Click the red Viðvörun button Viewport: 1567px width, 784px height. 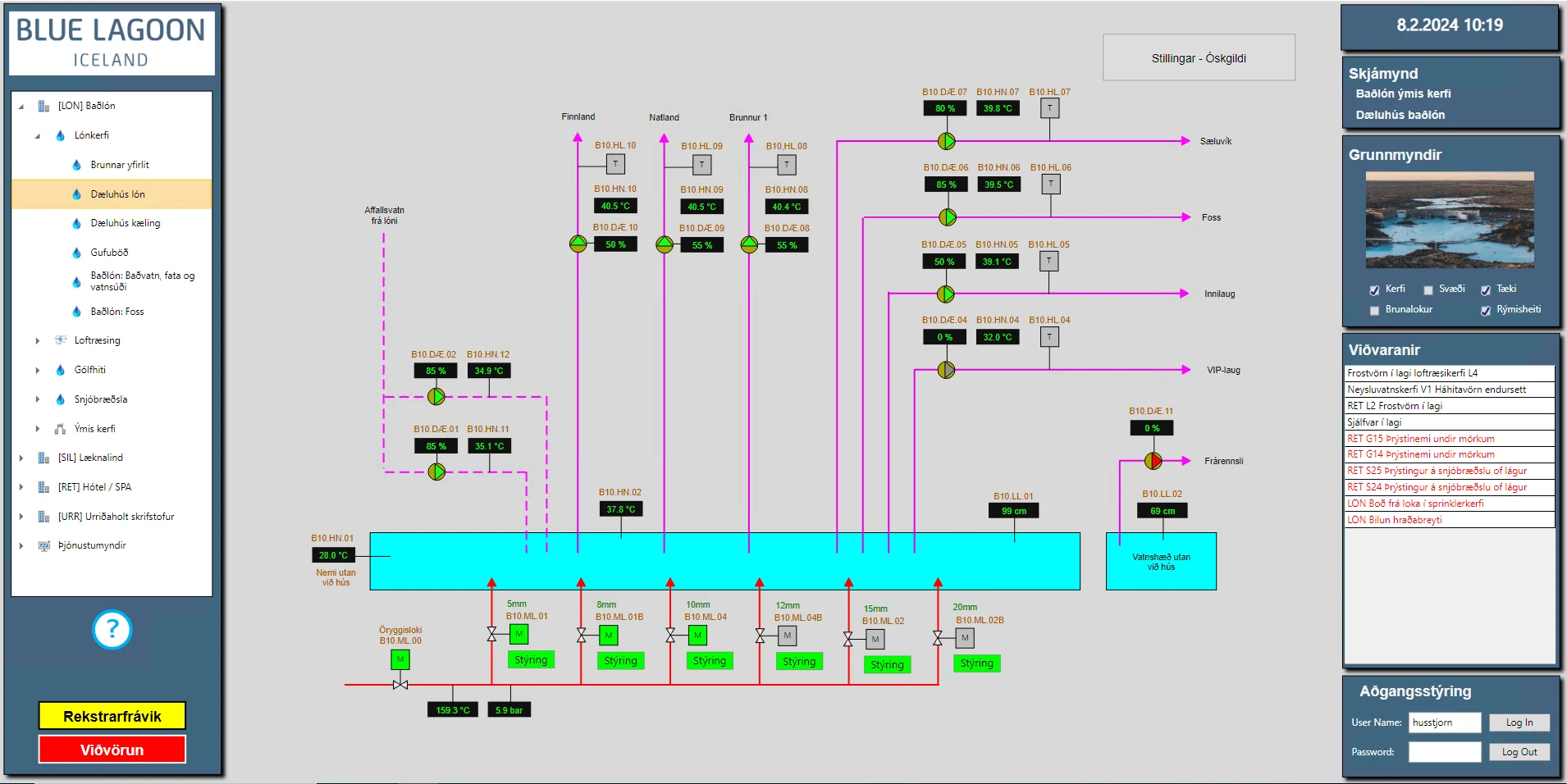[x=112, y=750]
